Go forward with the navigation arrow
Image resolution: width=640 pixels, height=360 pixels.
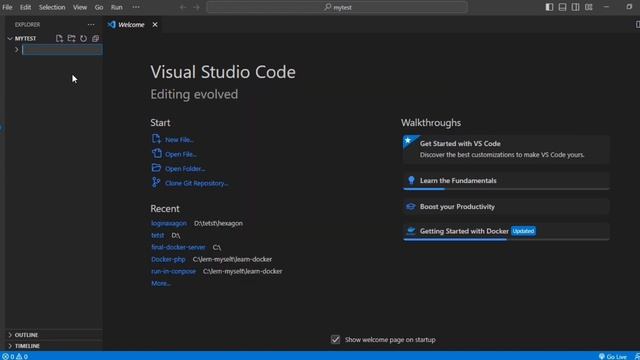point(197,7)
